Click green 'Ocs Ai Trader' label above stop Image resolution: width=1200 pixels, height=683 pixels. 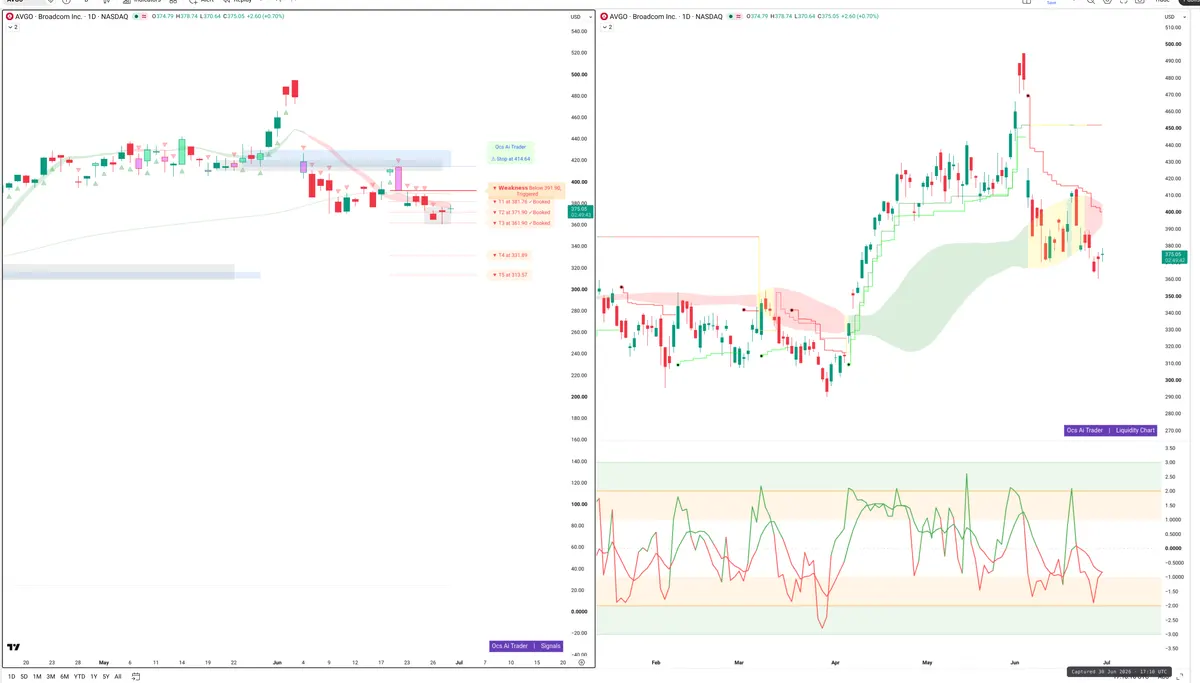510,147
